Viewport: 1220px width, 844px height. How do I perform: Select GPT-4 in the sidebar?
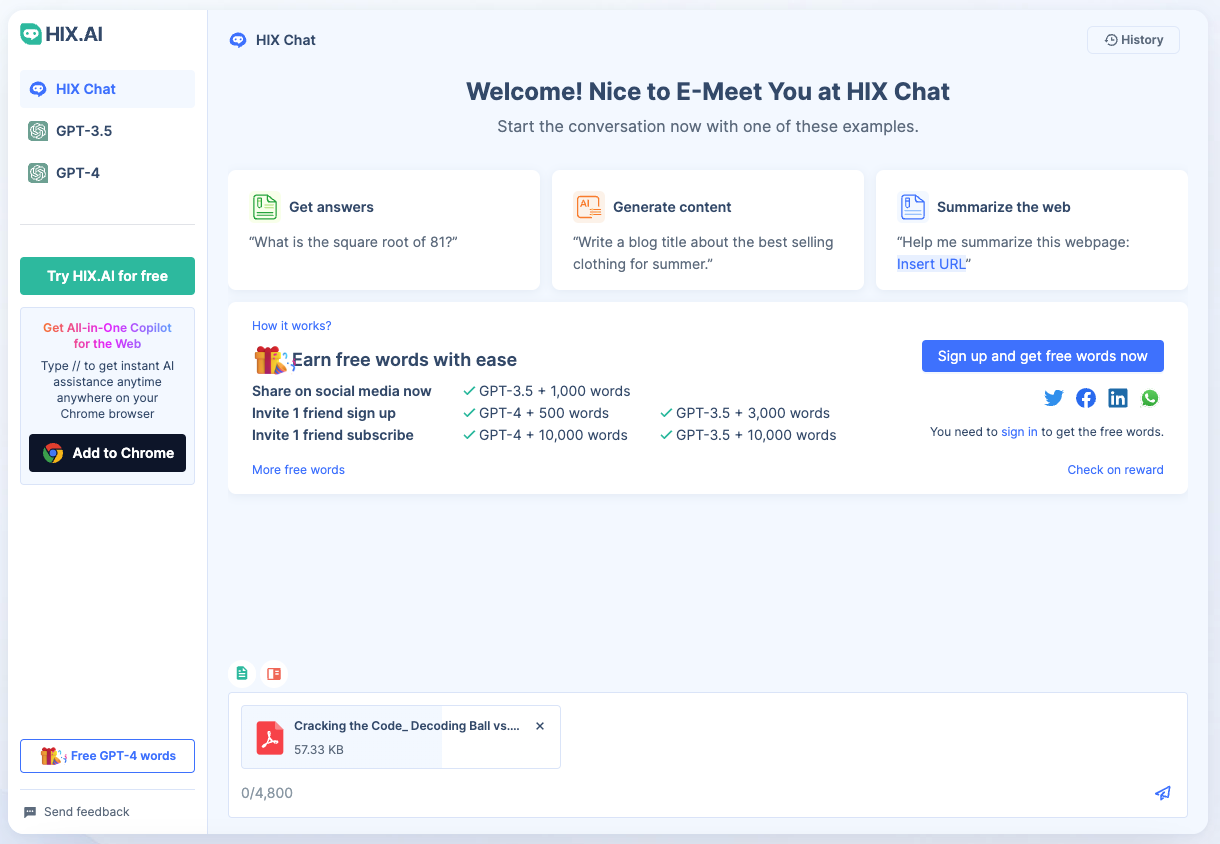107,173
